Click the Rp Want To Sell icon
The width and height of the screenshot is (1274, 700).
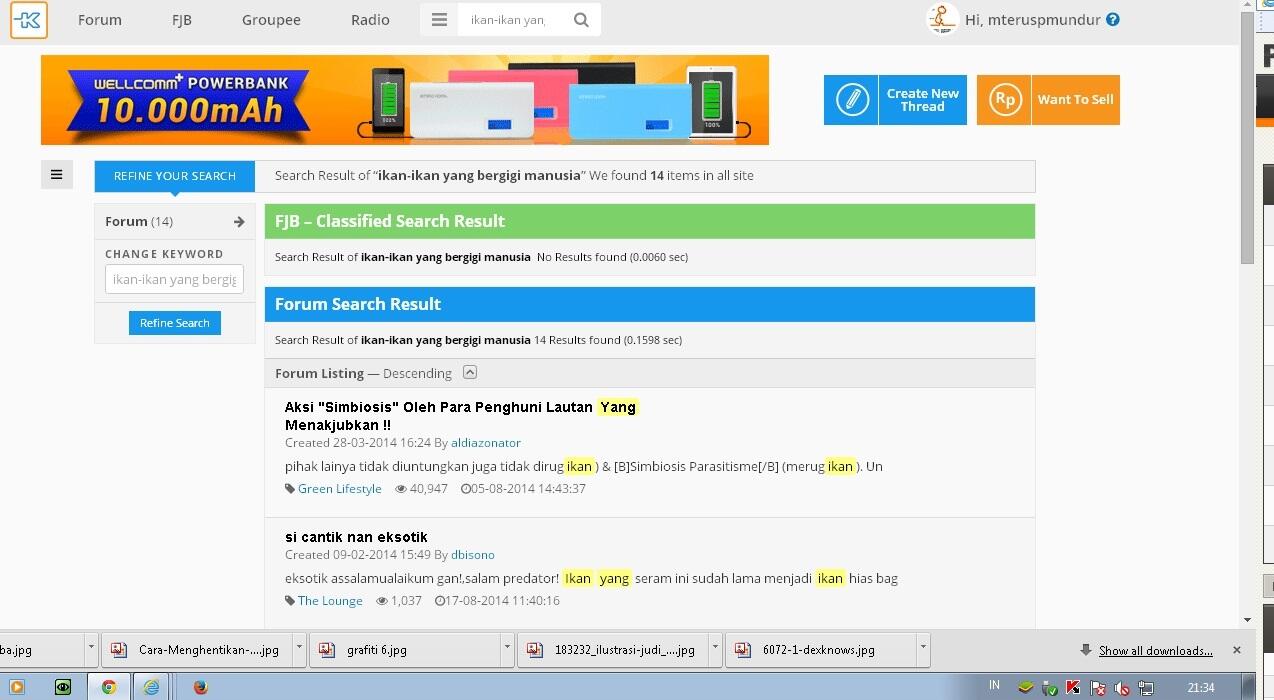click(1004, 100)
